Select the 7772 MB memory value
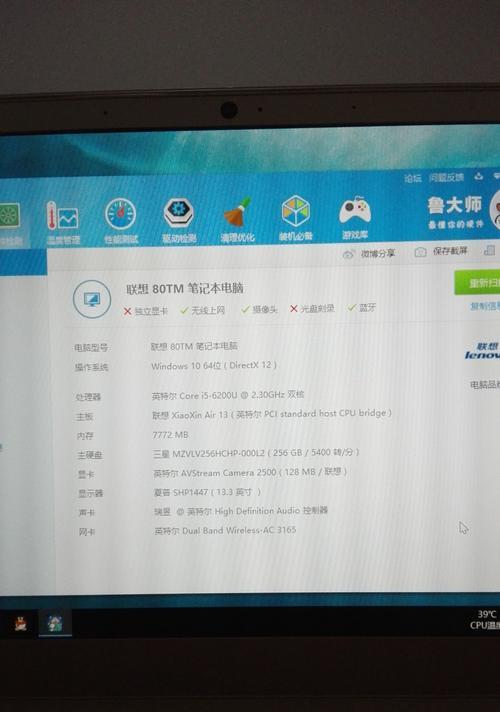The image size is (500, 712). pyautogui.click(x=171, y=435)
